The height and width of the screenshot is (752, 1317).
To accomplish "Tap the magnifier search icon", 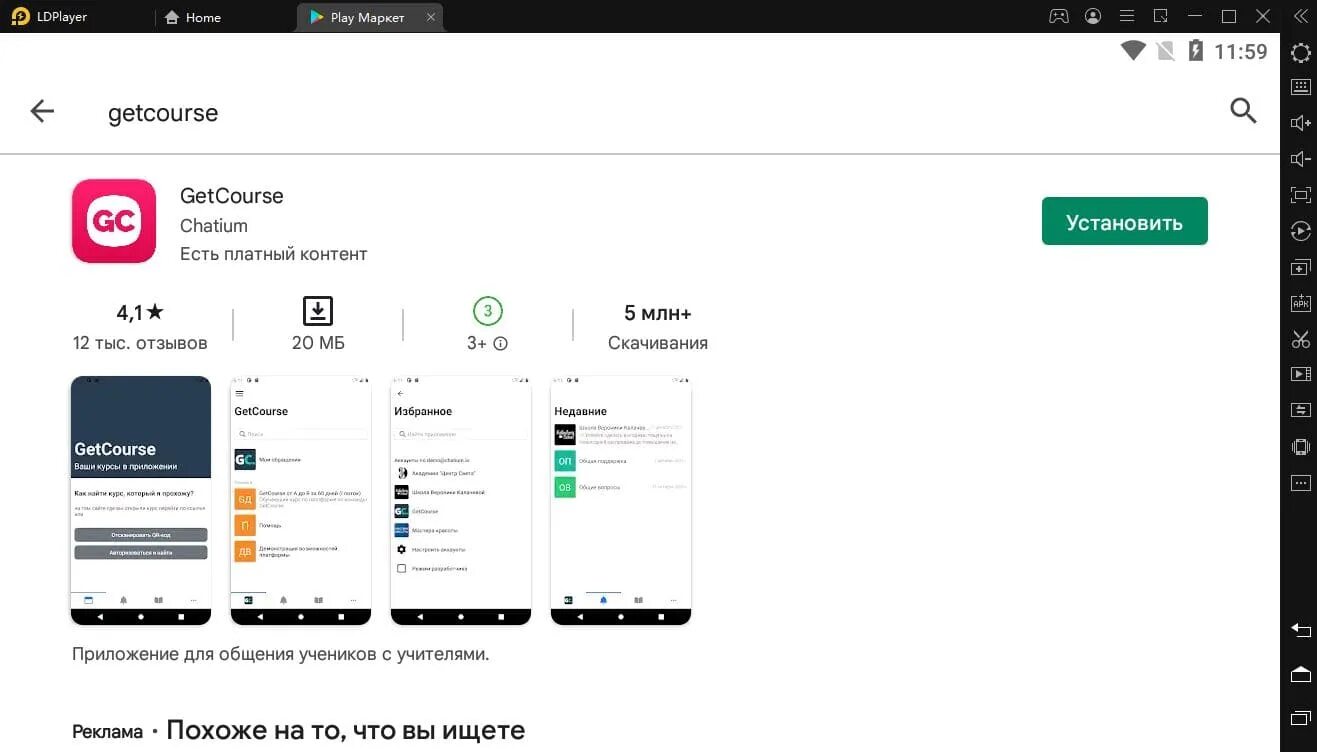I will coord(1243,111).
